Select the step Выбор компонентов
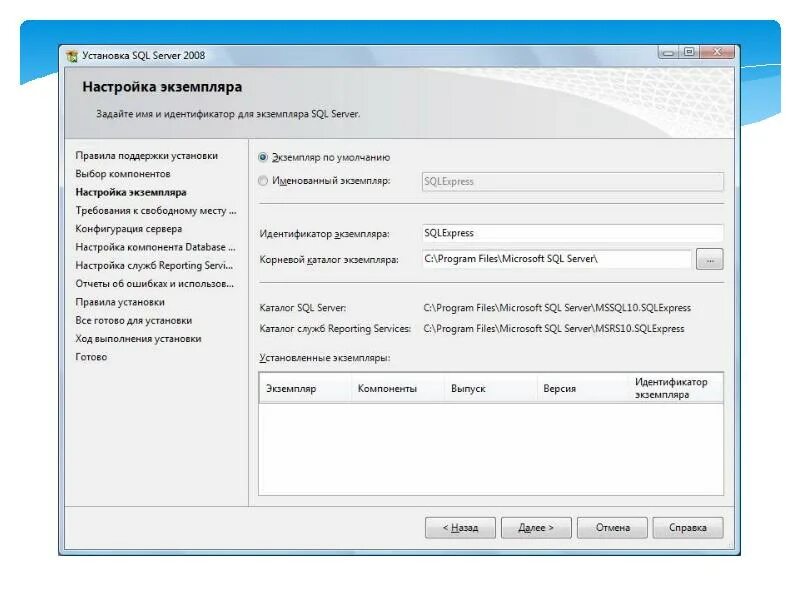 [123, 174]
